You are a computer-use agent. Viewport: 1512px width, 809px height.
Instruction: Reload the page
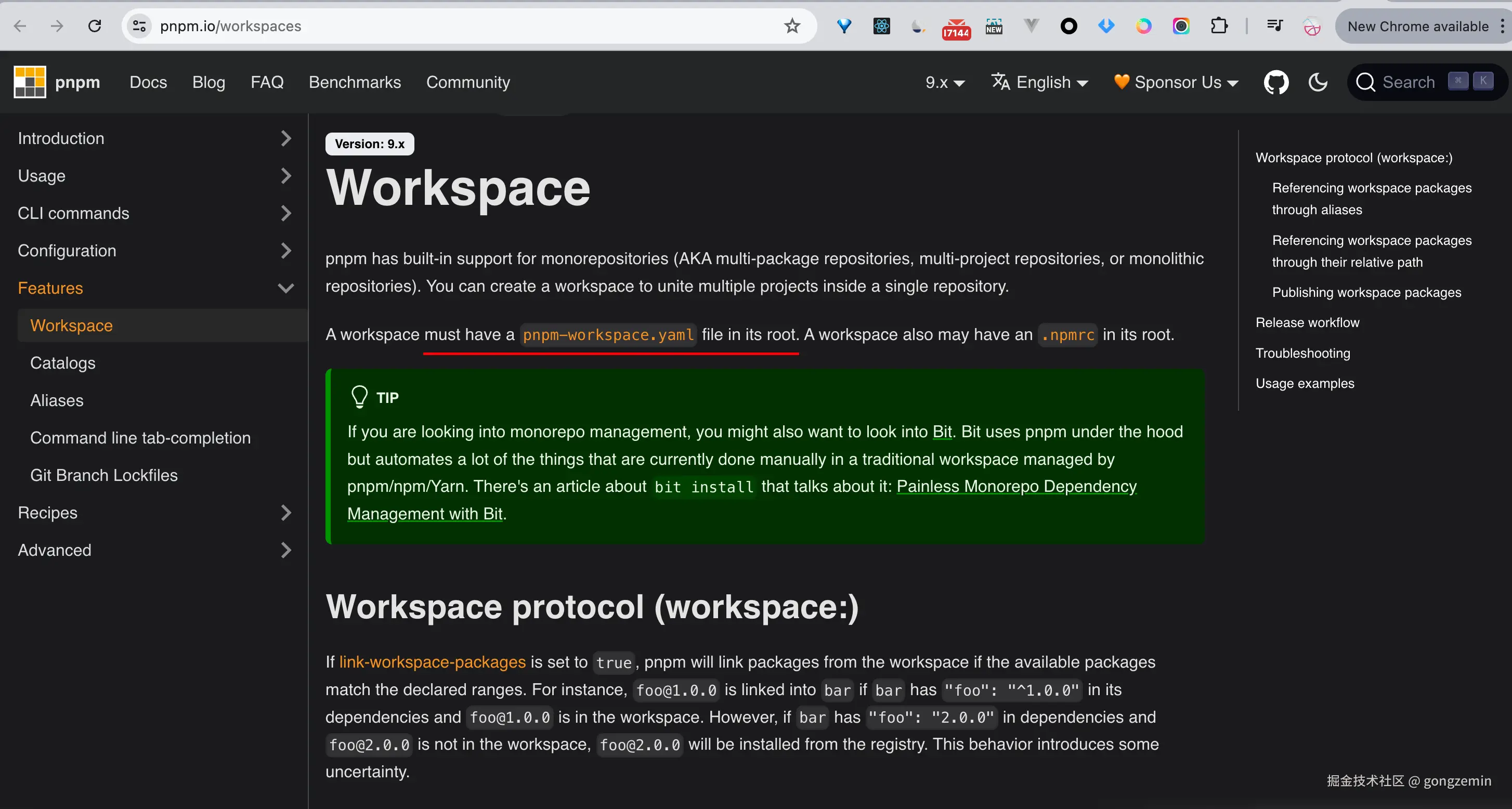point(95,26)
